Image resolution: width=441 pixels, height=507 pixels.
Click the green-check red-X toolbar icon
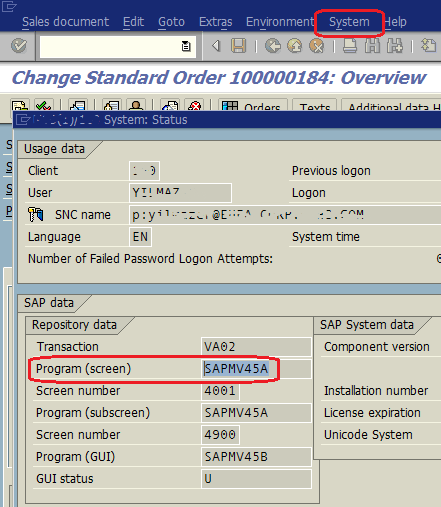coord(44,105)
